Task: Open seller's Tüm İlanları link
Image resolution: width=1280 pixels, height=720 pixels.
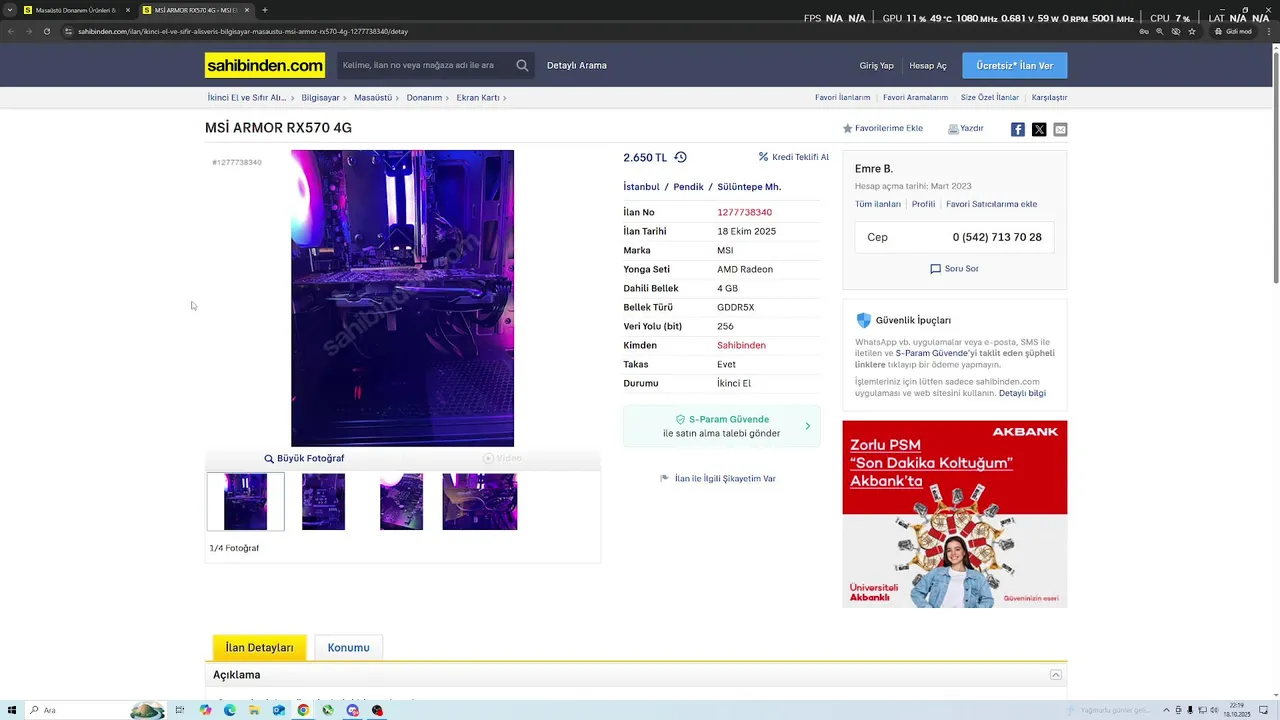Action: click(x=878, y=204)
